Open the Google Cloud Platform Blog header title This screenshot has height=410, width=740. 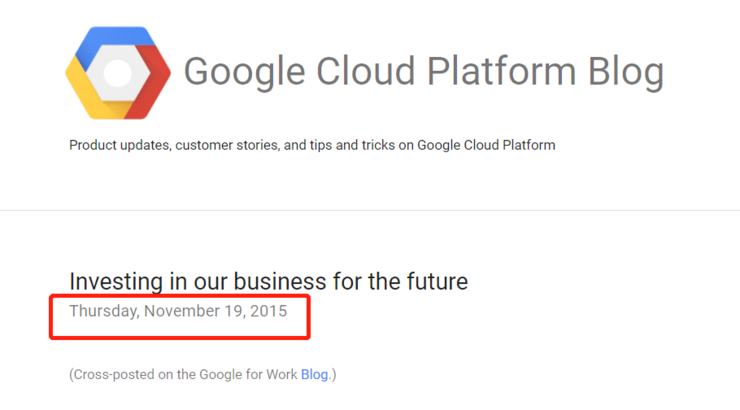click(x=424, y=72)
